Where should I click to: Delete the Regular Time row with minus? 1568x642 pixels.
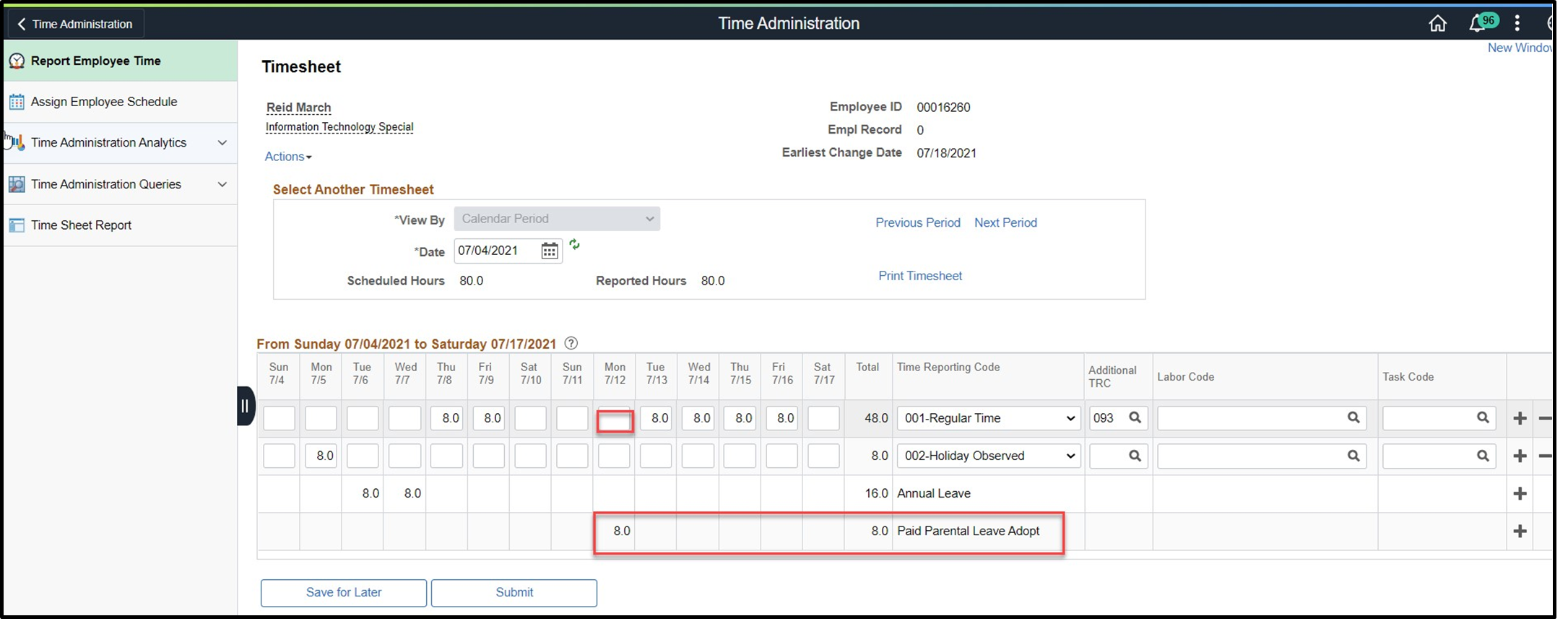coord(1546,418)
